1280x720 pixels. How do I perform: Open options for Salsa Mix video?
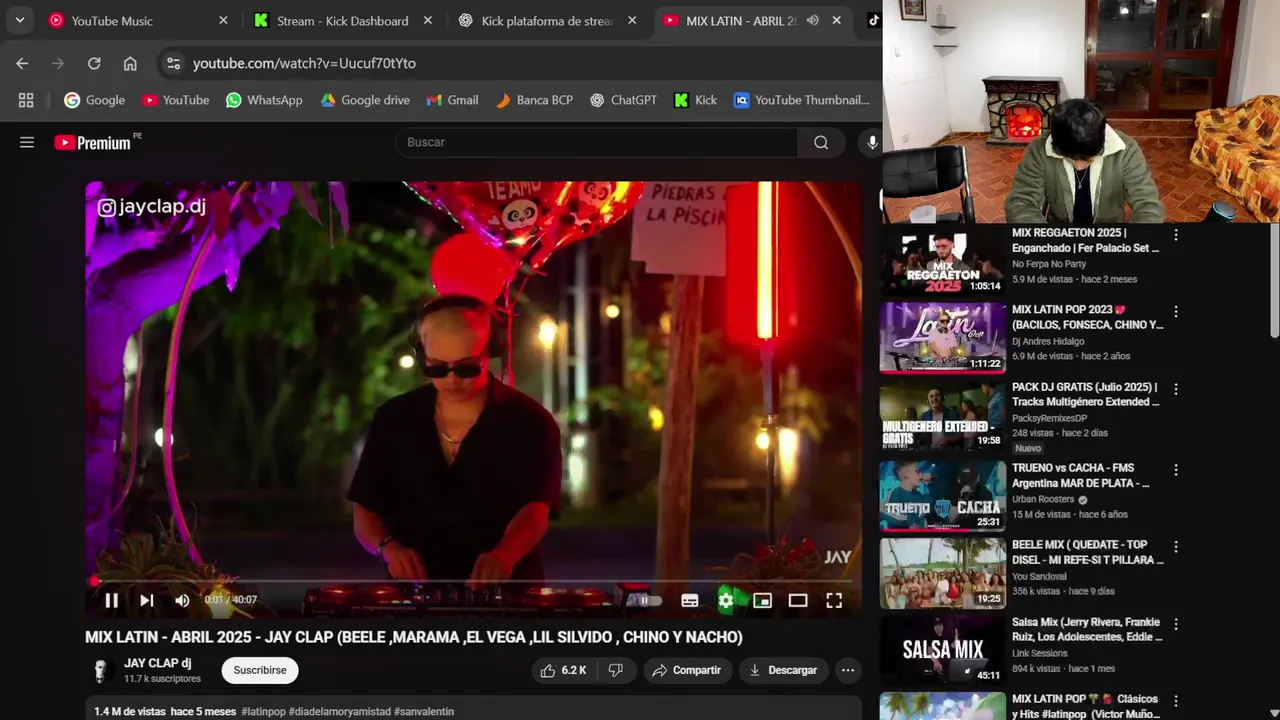point(1176,624)
